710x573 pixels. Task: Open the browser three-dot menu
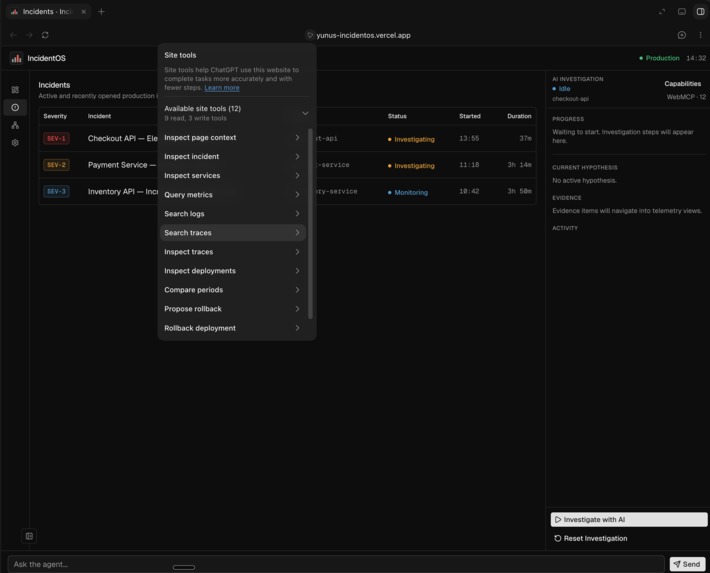point(700,35)
